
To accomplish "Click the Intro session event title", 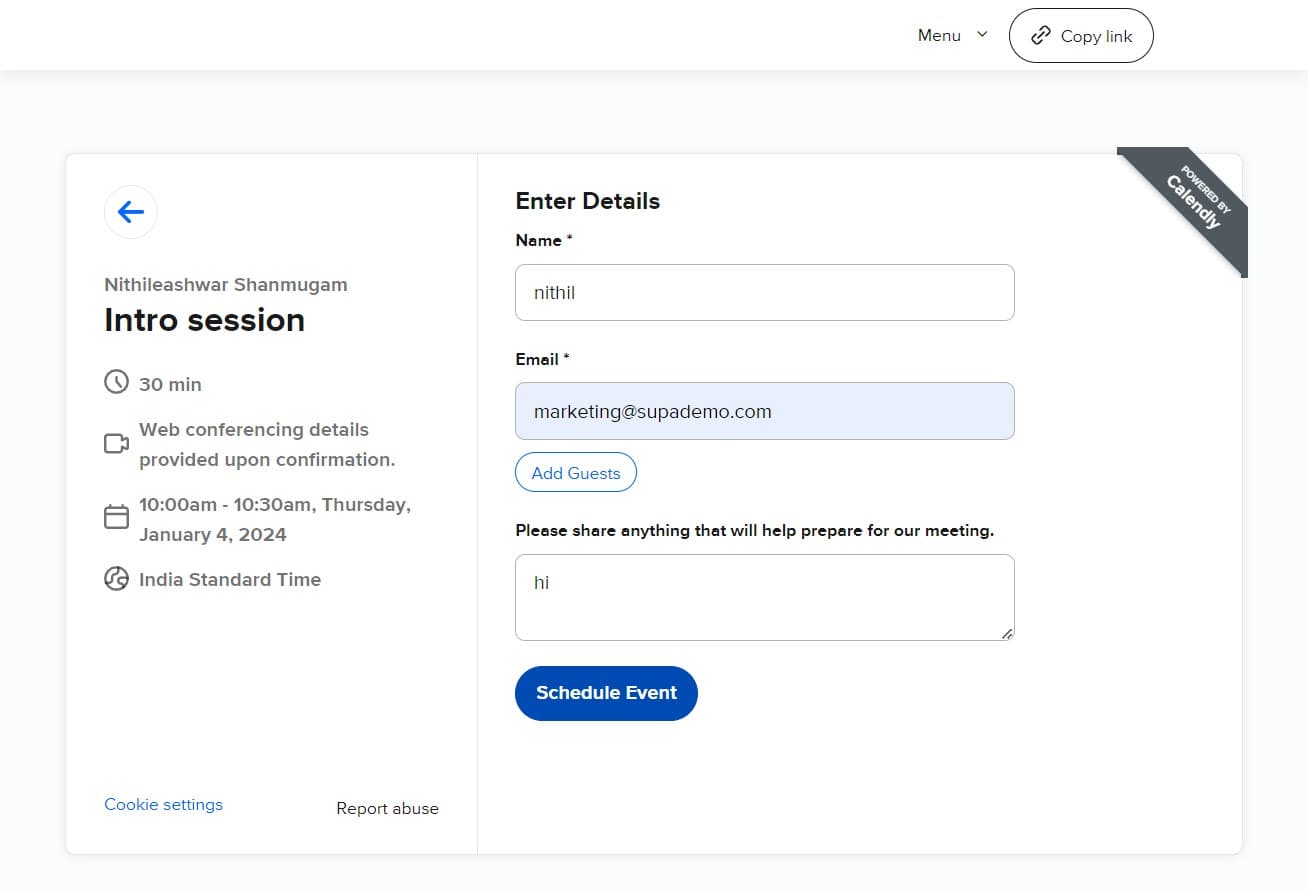I will [204, 320].
